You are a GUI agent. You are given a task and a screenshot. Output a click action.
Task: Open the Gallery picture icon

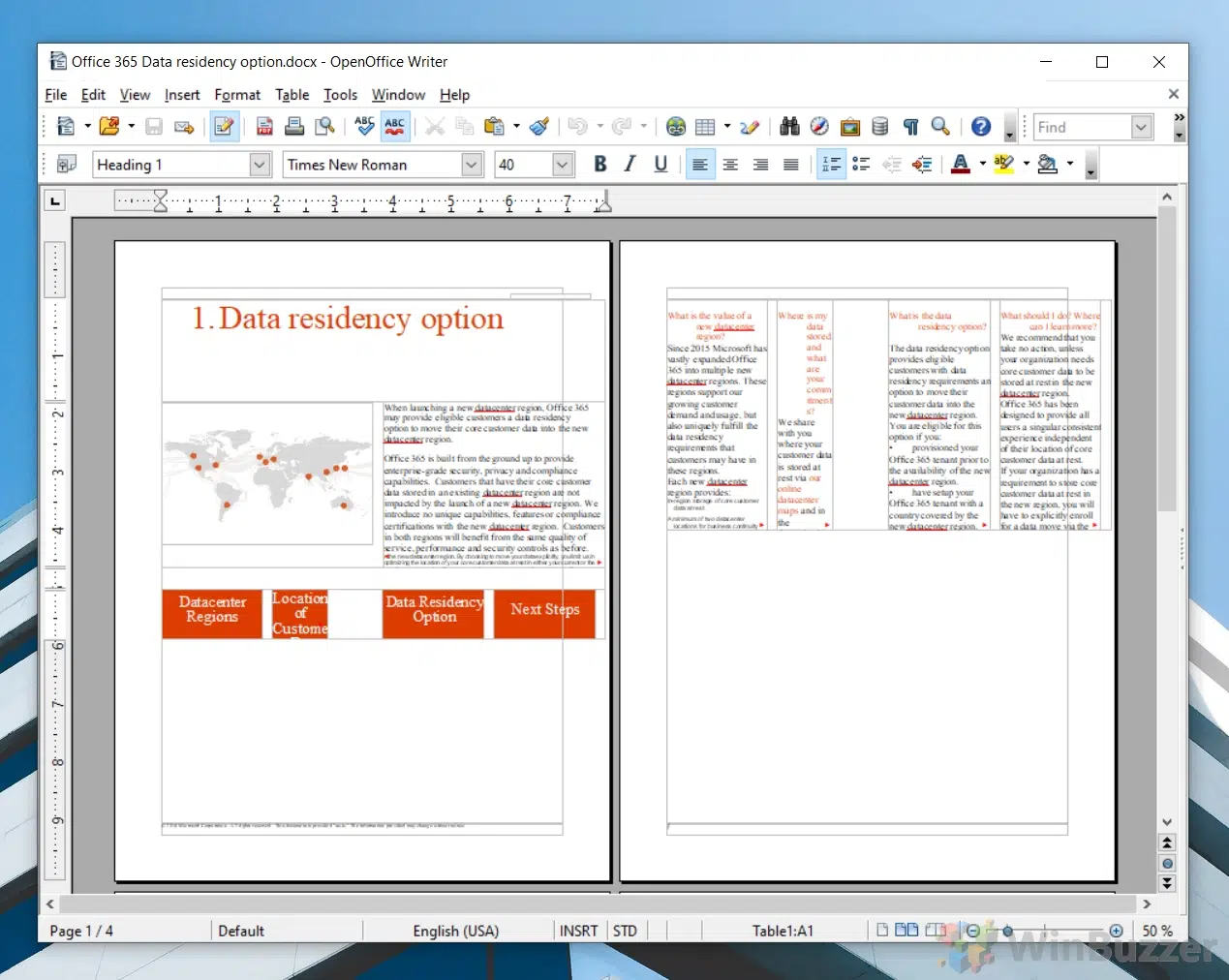click(x=850, y=126)
